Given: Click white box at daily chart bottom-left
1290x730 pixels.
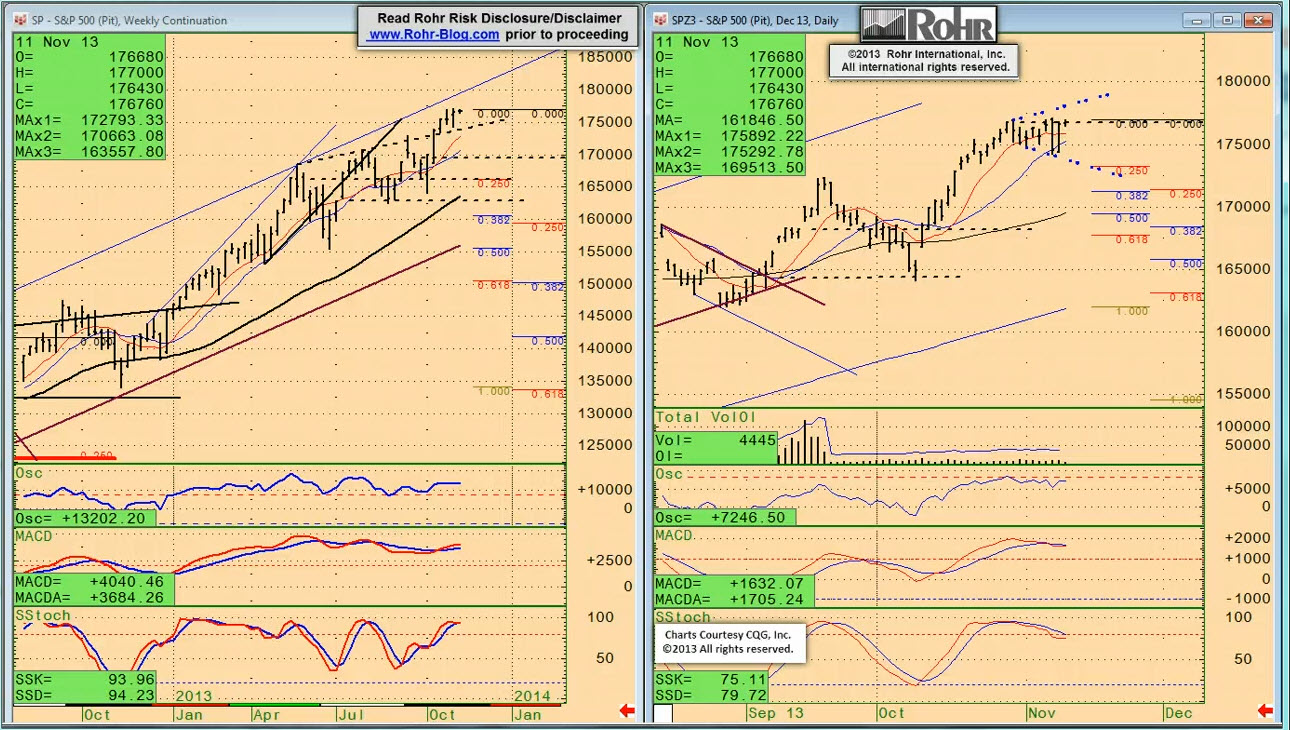Looking at the screenshot, I should click(x=663, y=713).
